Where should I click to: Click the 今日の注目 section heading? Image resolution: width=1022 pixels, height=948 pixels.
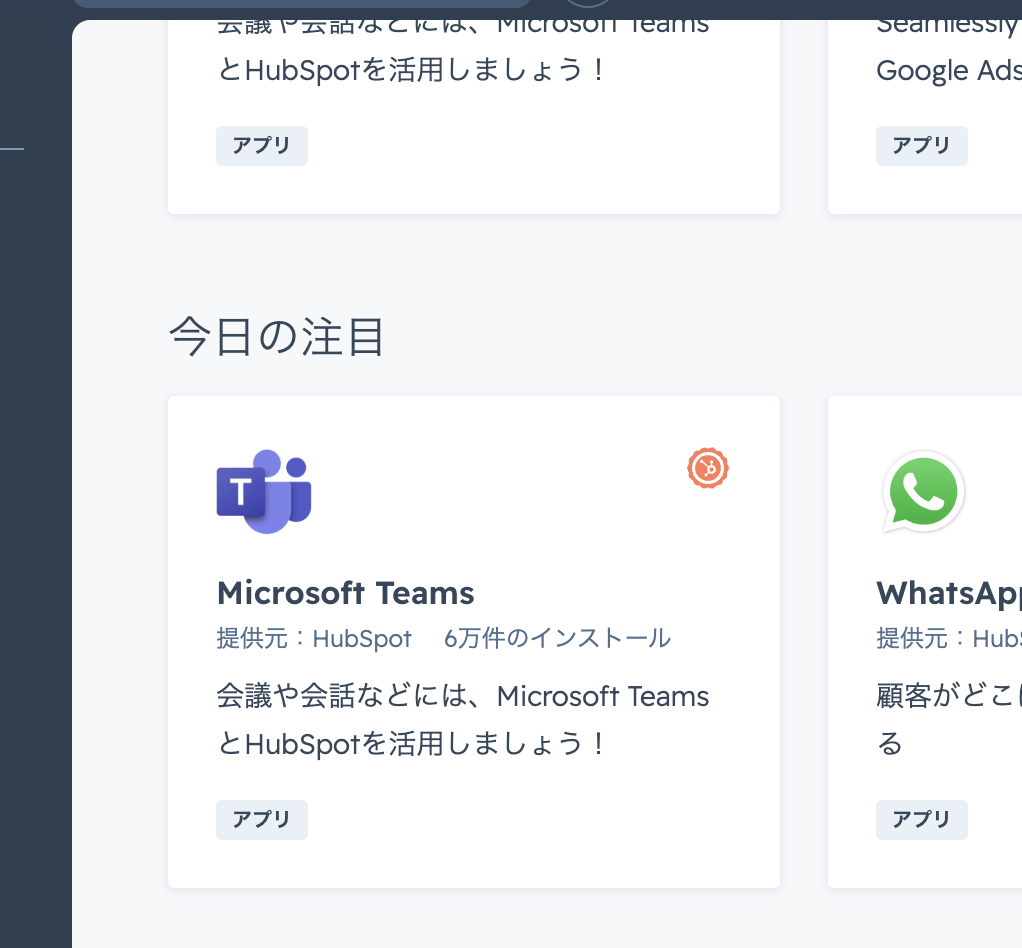point(277,337)
